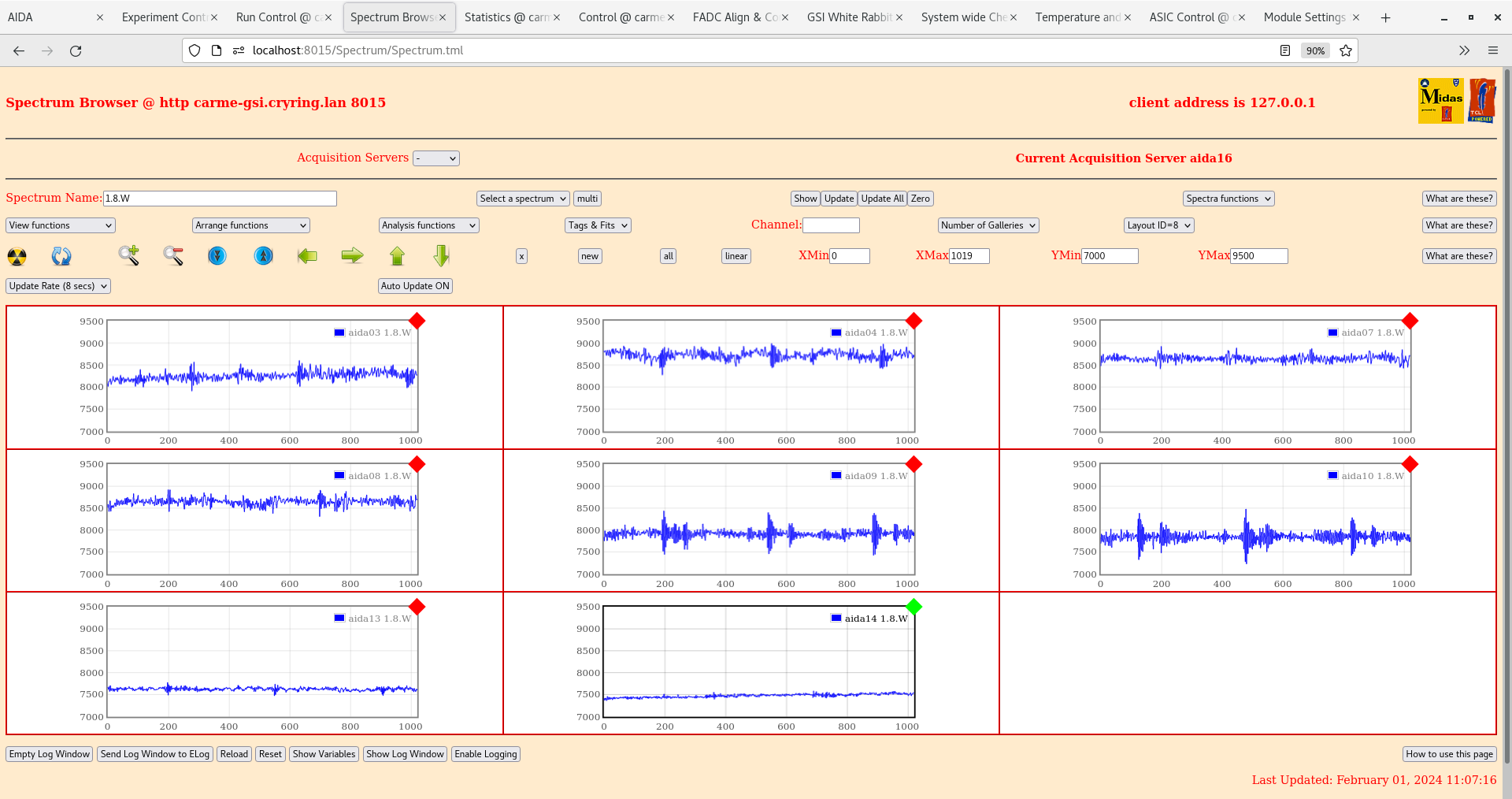Click the Midas logo icon
Screen dimensions: 1512x799
tap(1440, 101)
